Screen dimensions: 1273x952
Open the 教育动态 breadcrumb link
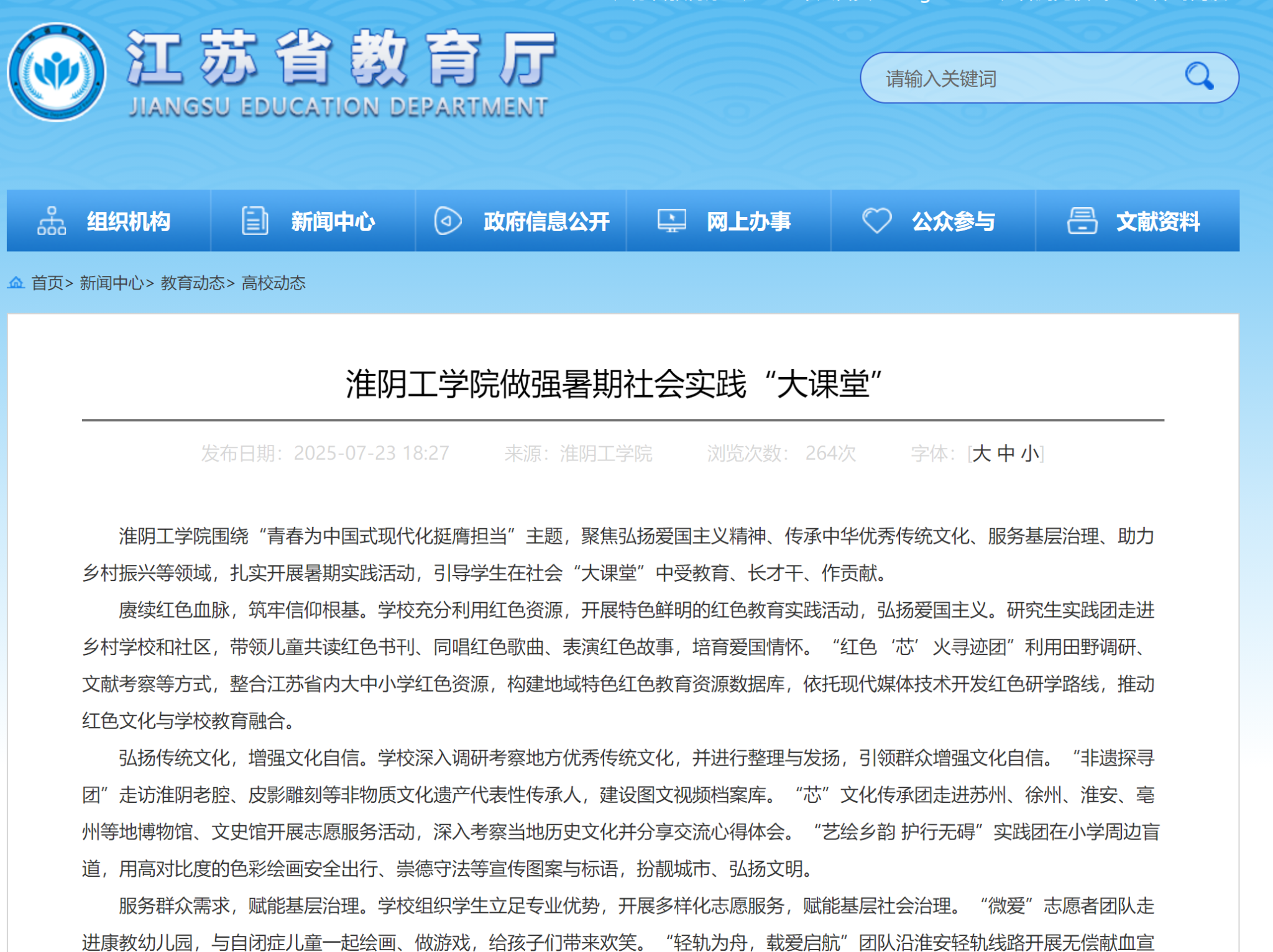coord(192,283)
